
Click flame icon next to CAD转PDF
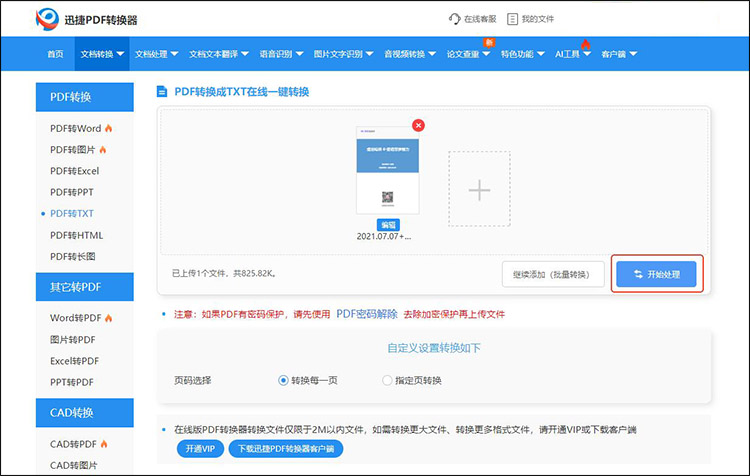104,444
